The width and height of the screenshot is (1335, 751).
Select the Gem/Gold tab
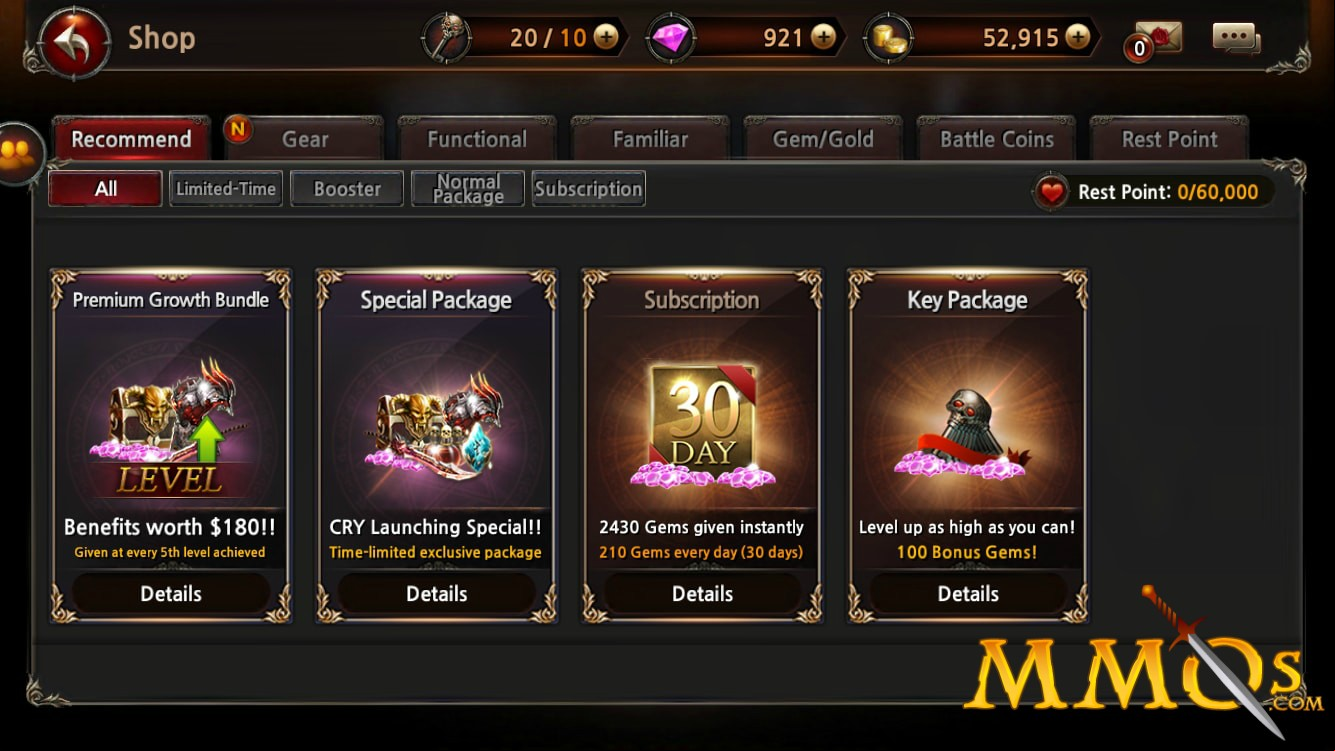823,139
